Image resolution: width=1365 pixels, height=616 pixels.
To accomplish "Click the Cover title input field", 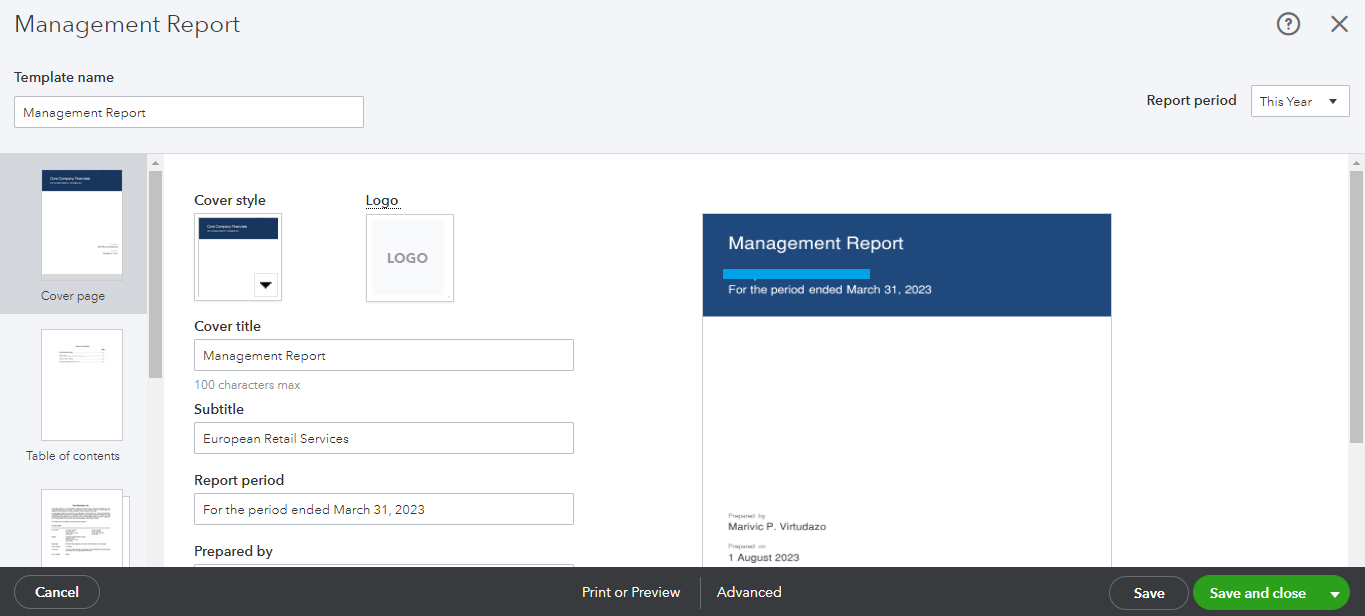I will click(x=384, y=355).
